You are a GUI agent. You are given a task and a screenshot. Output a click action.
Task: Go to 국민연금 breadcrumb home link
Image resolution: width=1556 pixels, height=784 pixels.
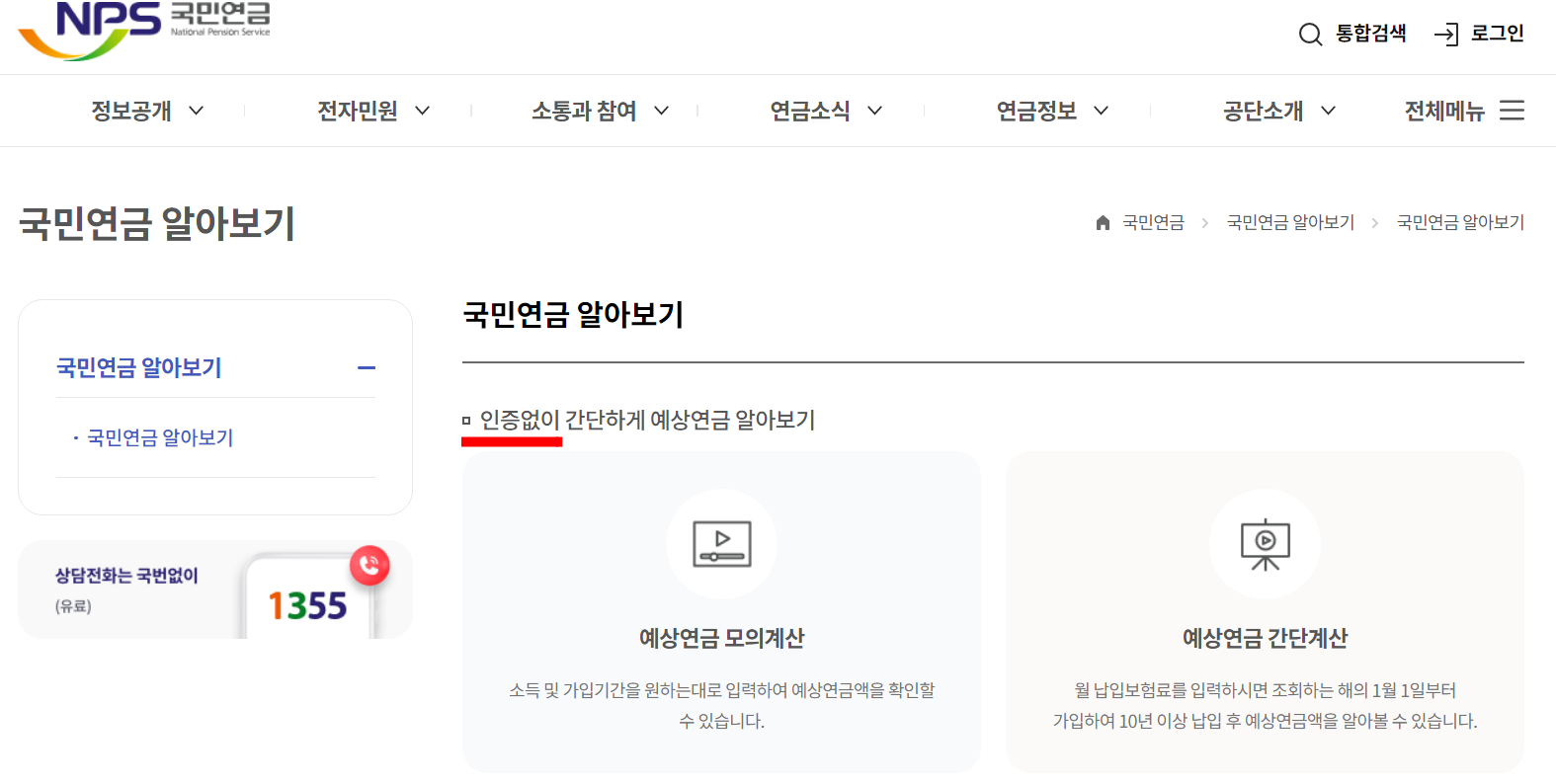coord(1153,223)
